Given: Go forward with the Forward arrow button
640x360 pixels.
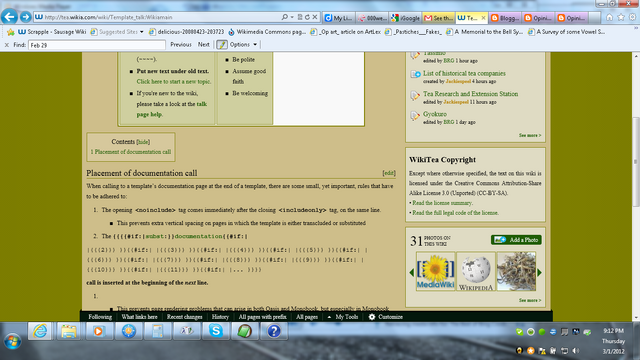Looking at the screenshot, I should [x=25, y=17].
